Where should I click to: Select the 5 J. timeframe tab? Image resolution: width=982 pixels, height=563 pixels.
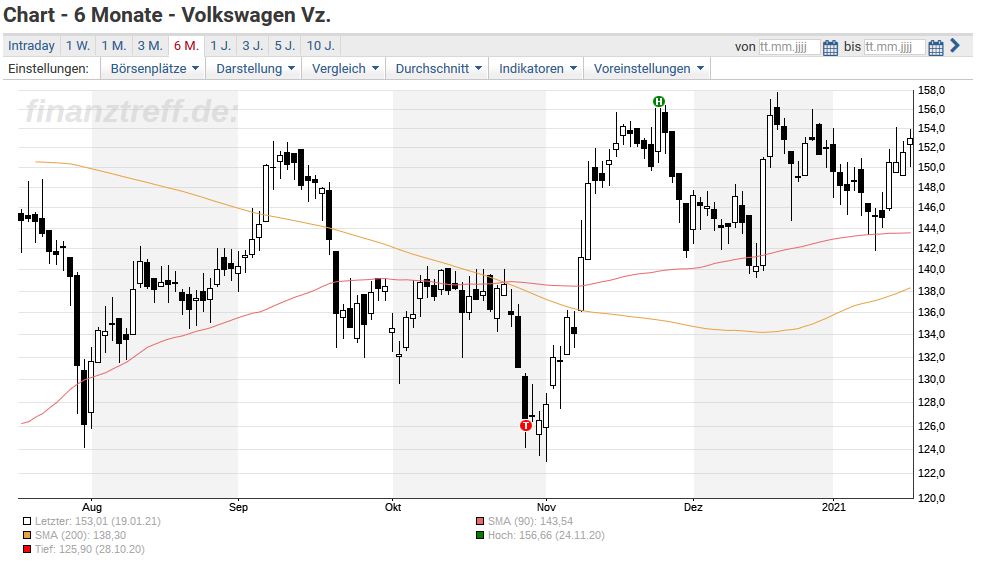pos(285,46)
